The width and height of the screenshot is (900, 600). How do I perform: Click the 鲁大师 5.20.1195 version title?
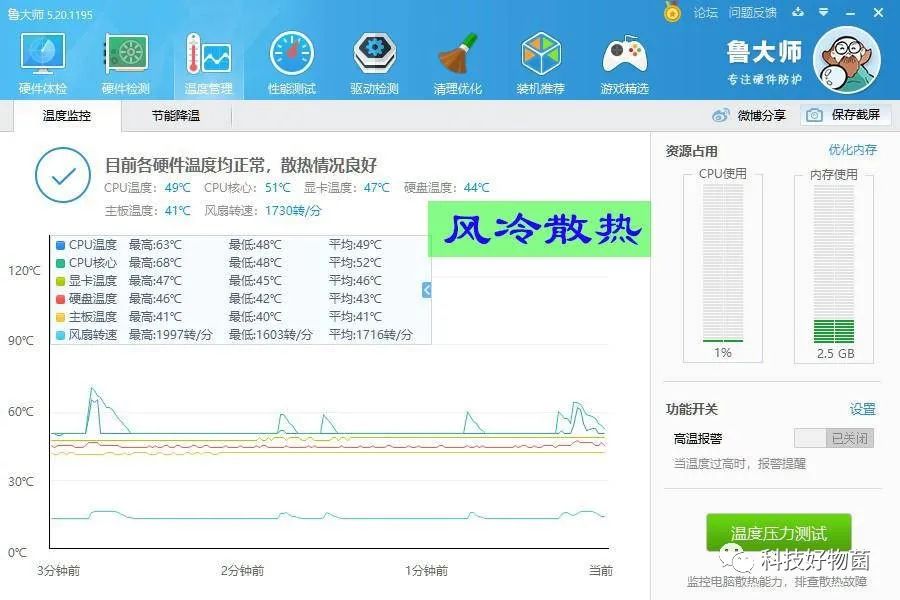pos(50,14)
